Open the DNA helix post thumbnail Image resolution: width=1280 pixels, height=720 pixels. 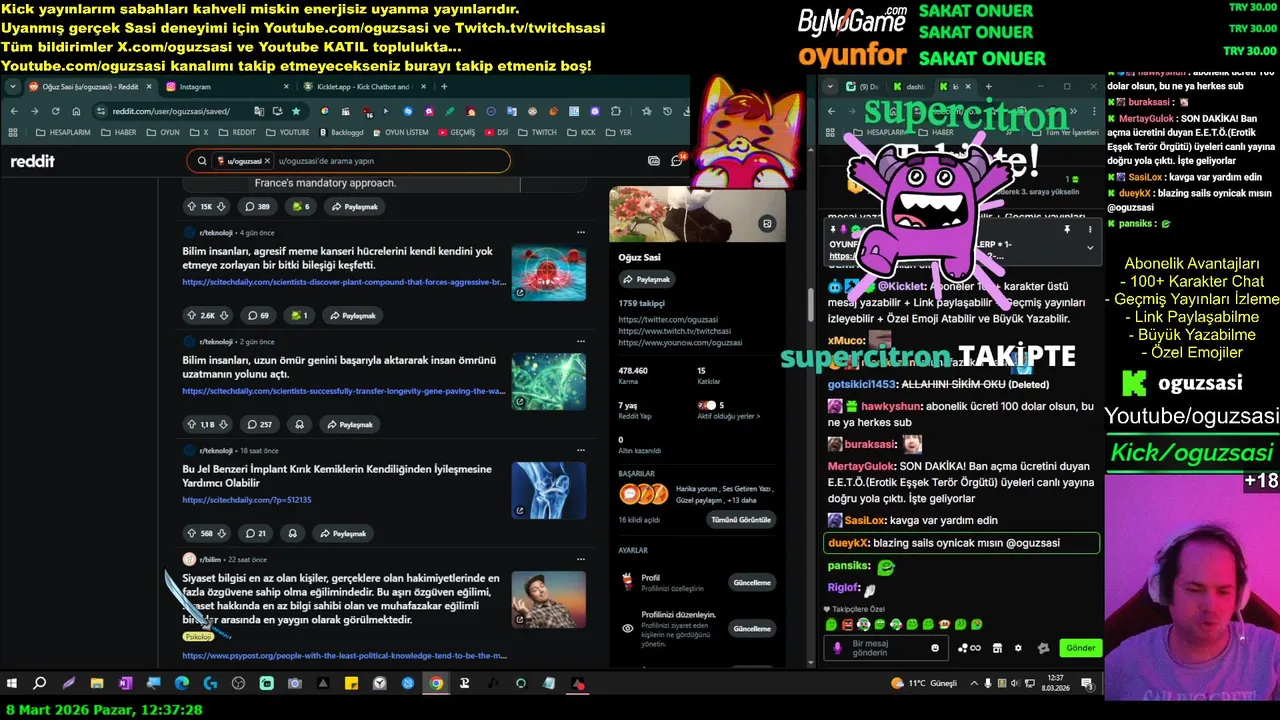point(549,381)
